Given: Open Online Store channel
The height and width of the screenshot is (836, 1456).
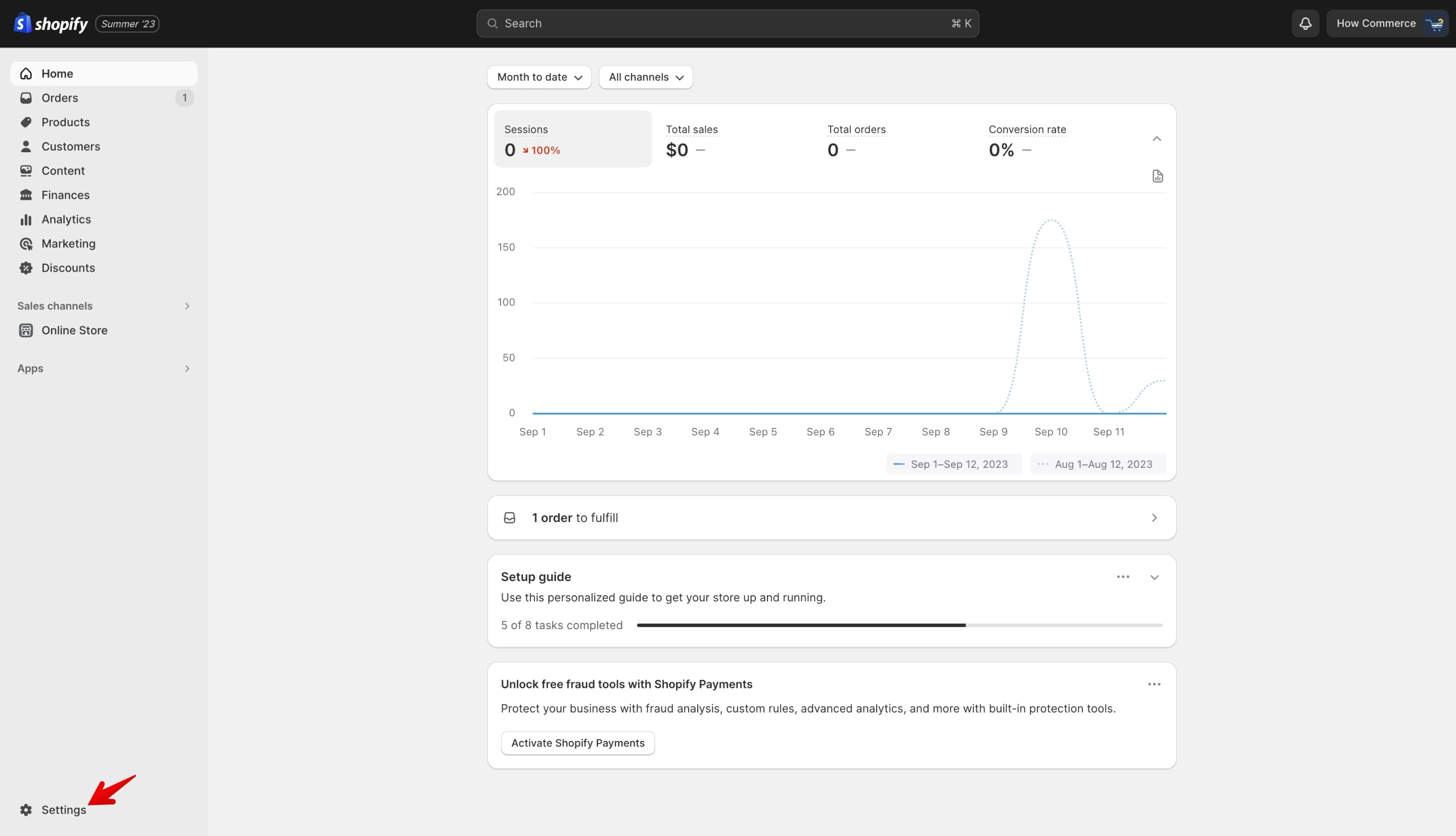Looking at the screenshot, I should pos(103,330).
